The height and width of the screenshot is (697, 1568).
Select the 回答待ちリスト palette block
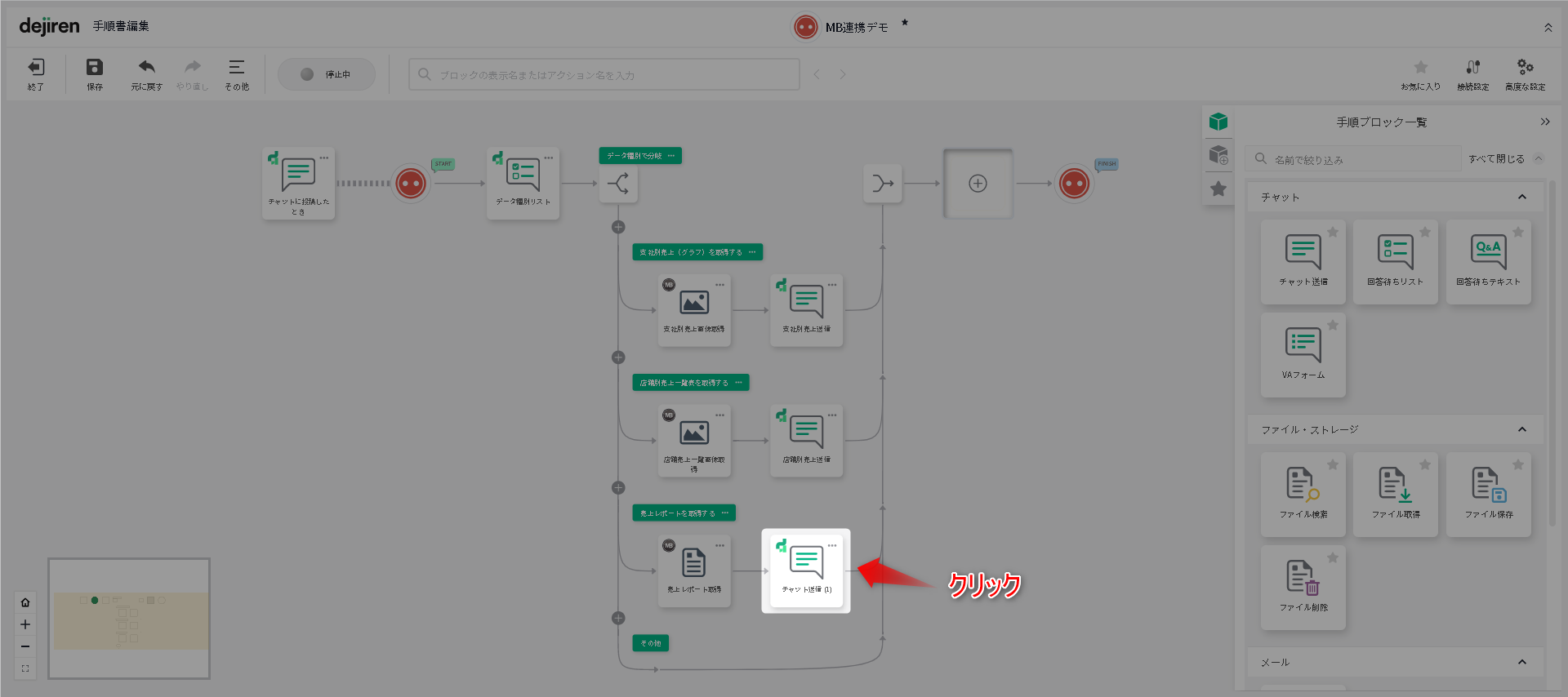pos(1396,262)
